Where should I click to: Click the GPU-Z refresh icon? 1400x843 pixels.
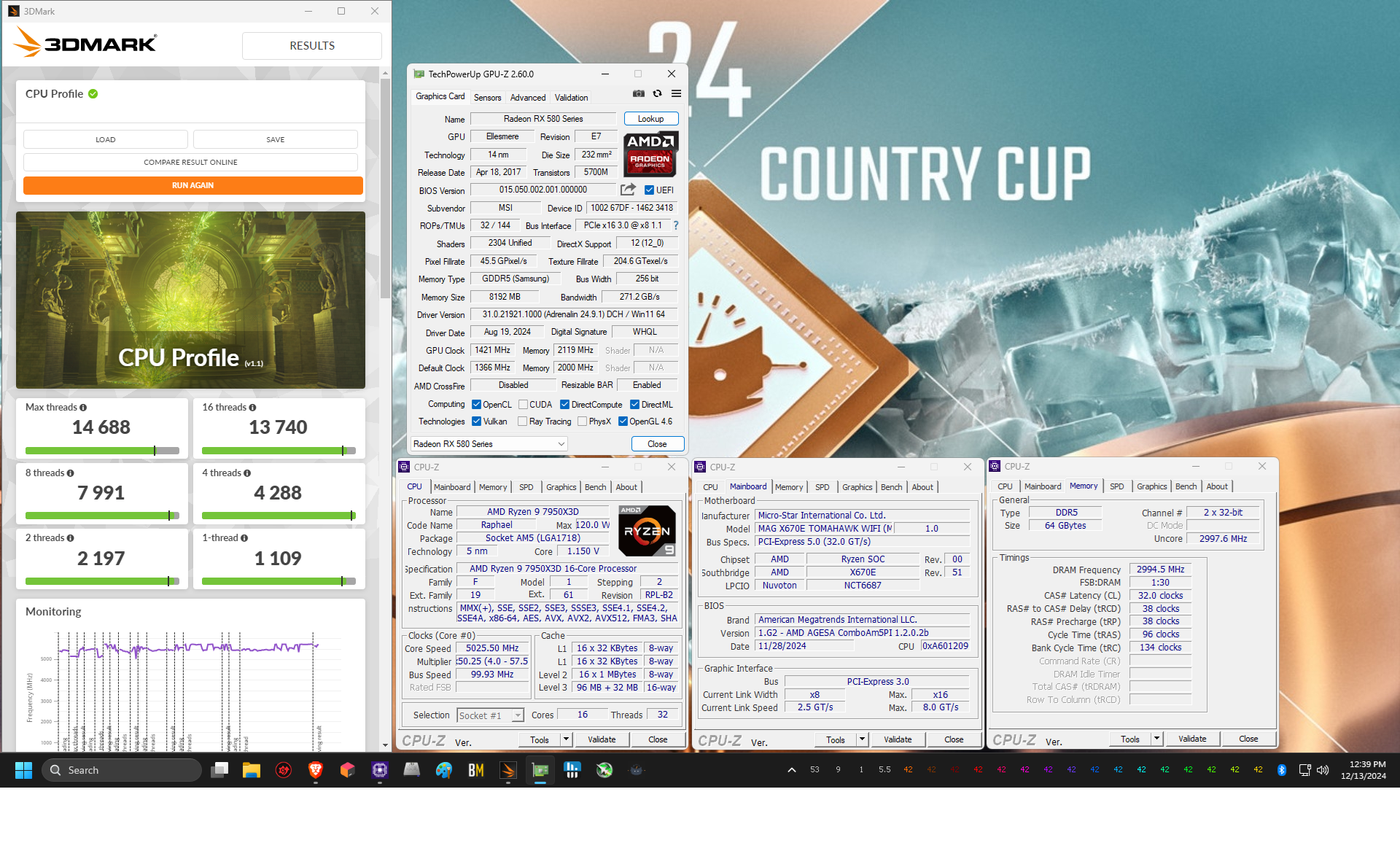click(657, 94)
